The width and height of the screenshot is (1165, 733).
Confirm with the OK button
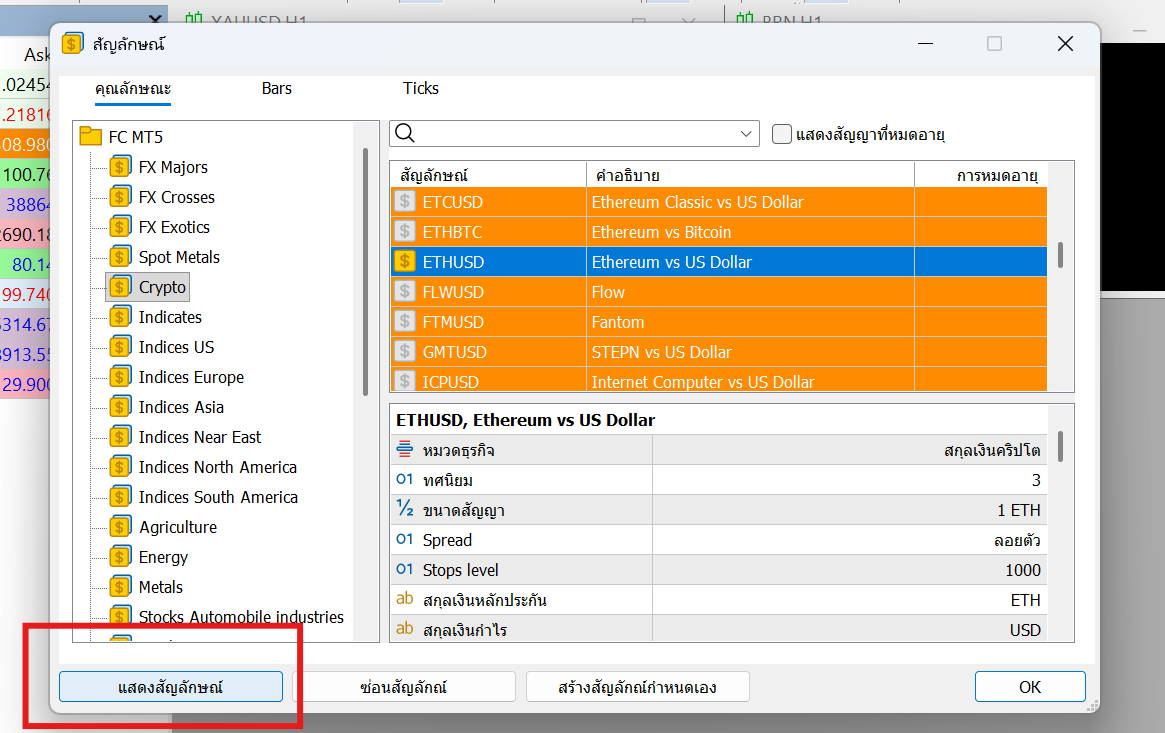[x=1031, y=687]
